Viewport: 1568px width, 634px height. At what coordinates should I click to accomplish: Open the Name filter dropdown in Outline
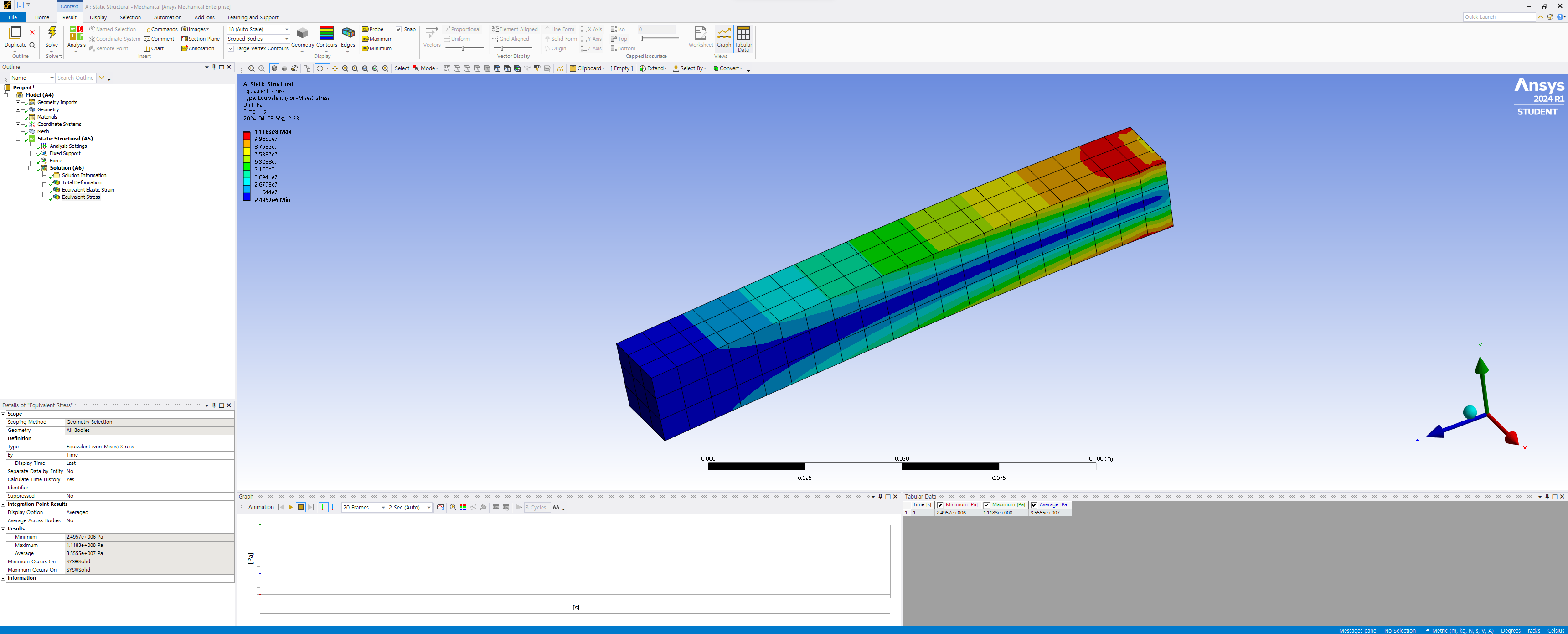click(x=33, y=78)
